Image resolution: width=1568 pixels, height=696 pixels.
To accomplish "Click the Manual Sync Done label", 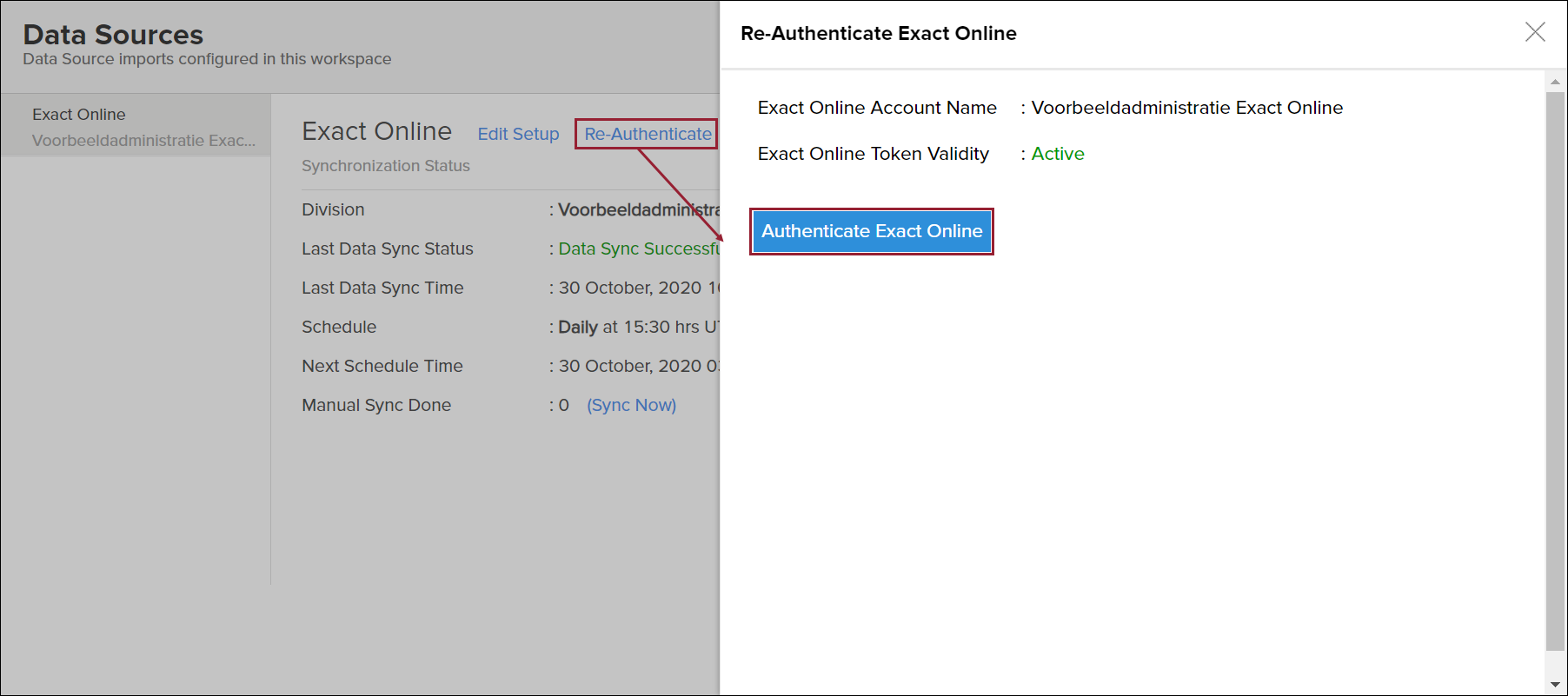I will 376,405.
